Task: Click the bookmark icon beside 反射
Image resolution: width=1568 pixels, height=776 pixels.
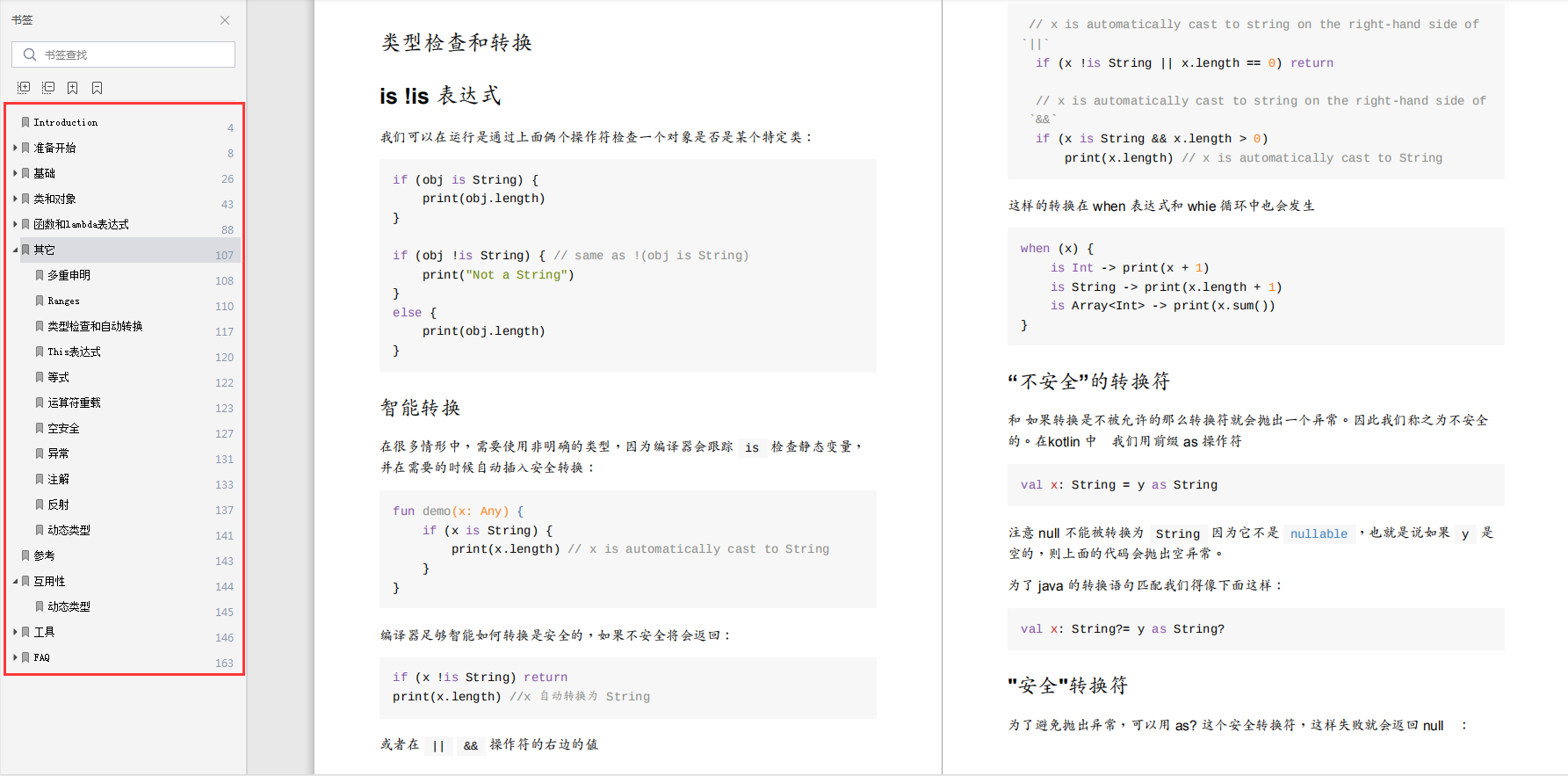Action: [40, 504]
